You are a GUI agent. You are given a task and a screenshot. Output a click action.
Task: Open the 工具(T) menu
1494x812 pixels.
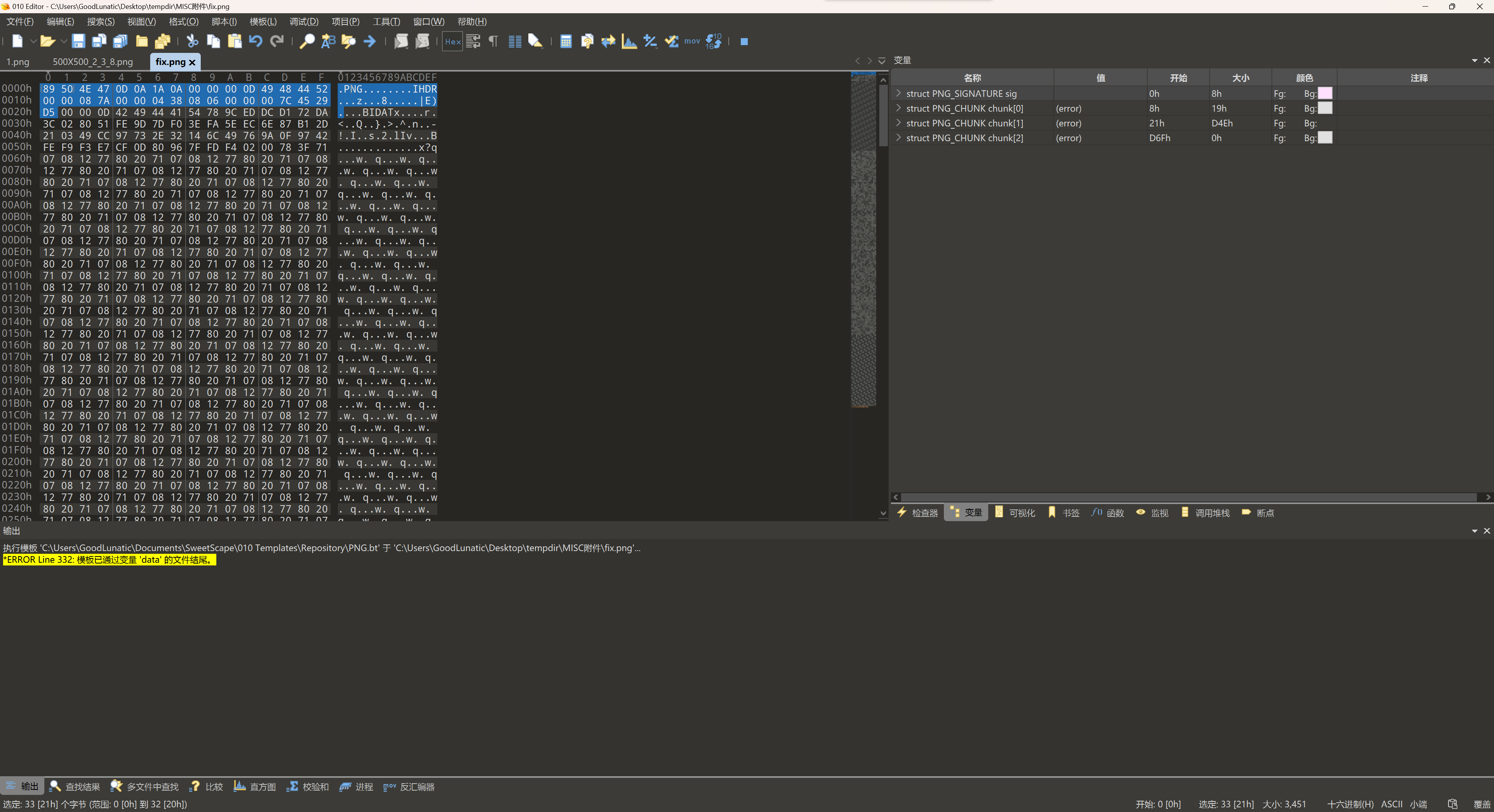tap(386, 21)
